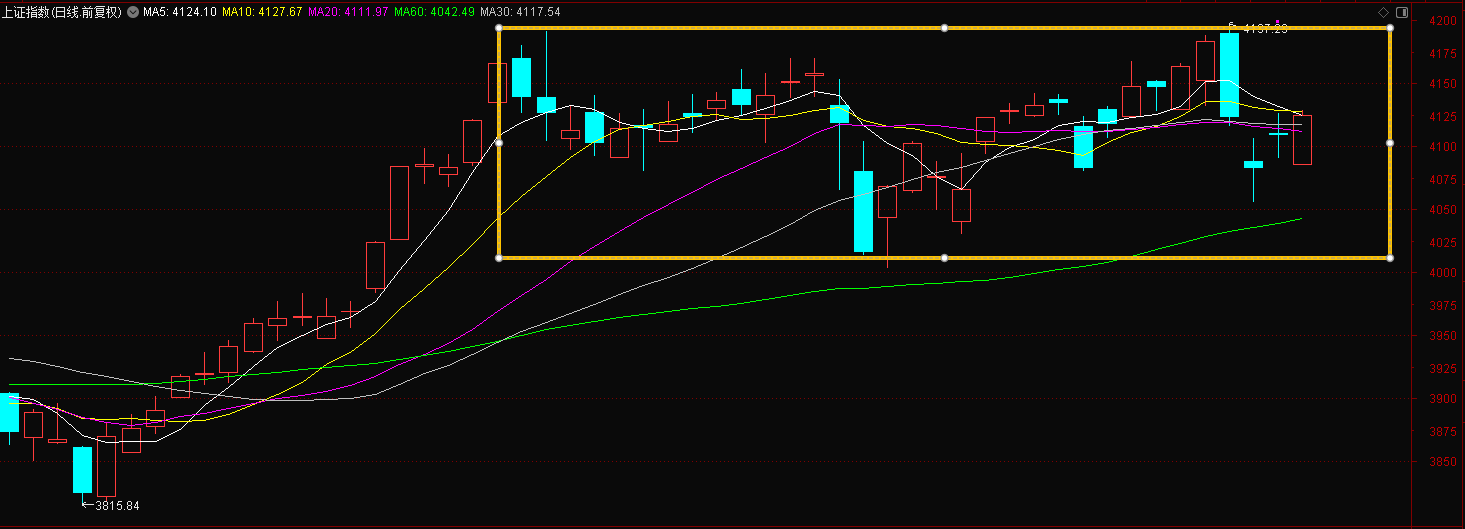Click the small magenta marker above latest candles
The image size is (1465, 529).
1277,22
